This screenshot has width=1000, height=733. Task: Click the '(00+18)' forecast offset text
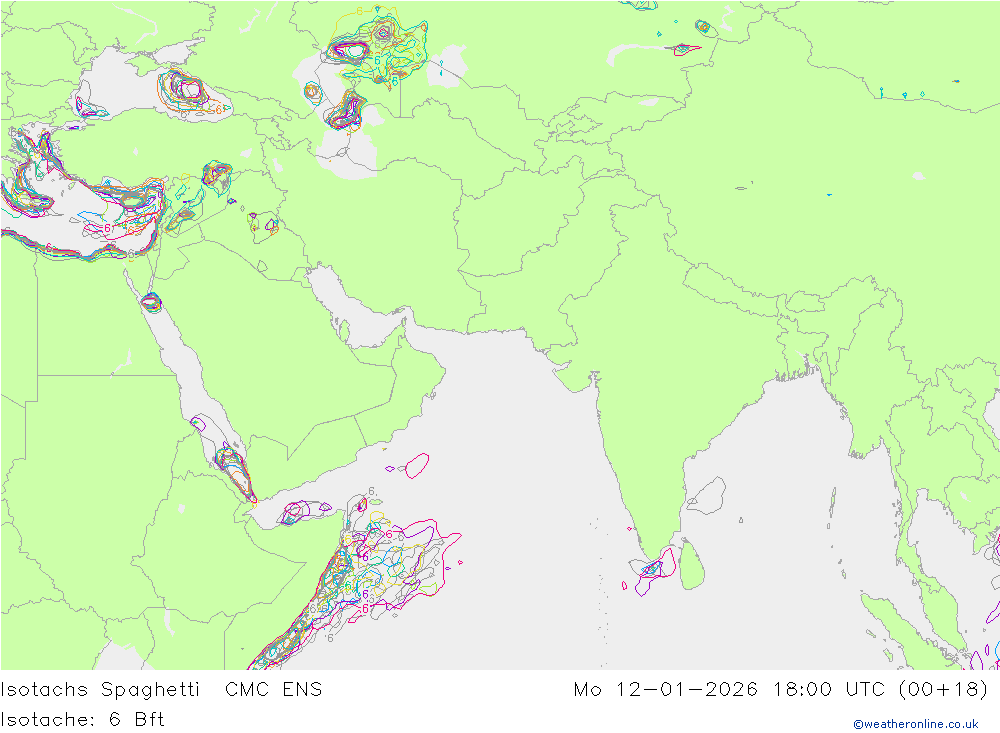pyautogui.click(x=943, y=690)
